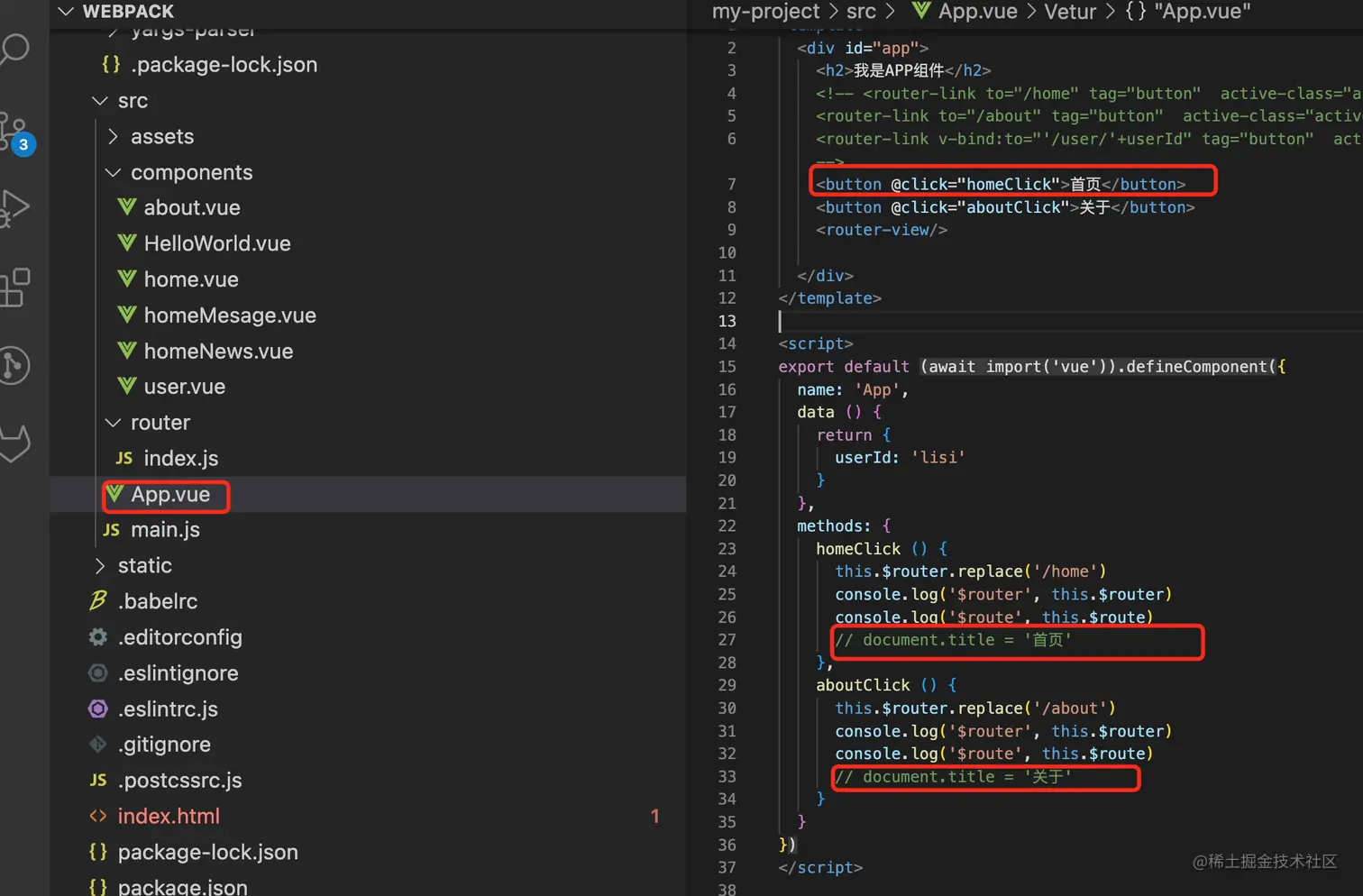Click the ESLint icon beside .eslintignore

pyautogui.click(x=98, y=673)
